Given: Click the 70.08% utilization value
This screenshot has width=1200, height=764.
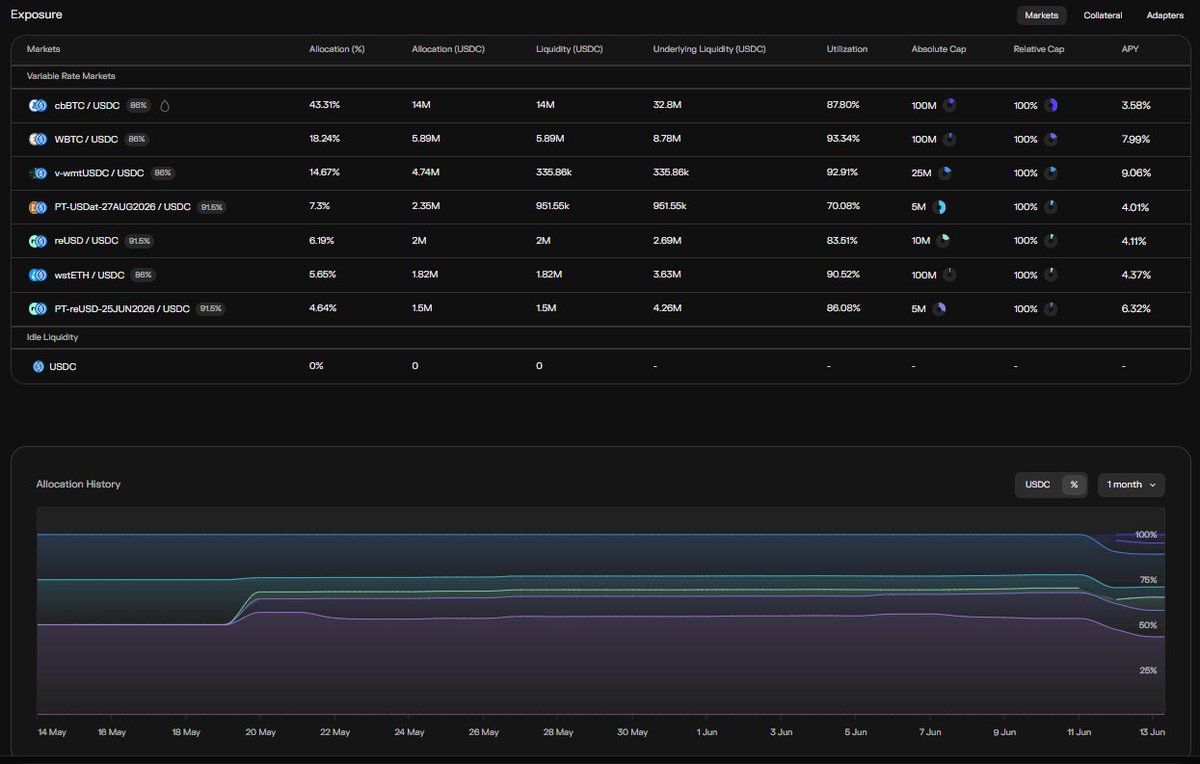Looking at the screenshot, I should (843, 207).
